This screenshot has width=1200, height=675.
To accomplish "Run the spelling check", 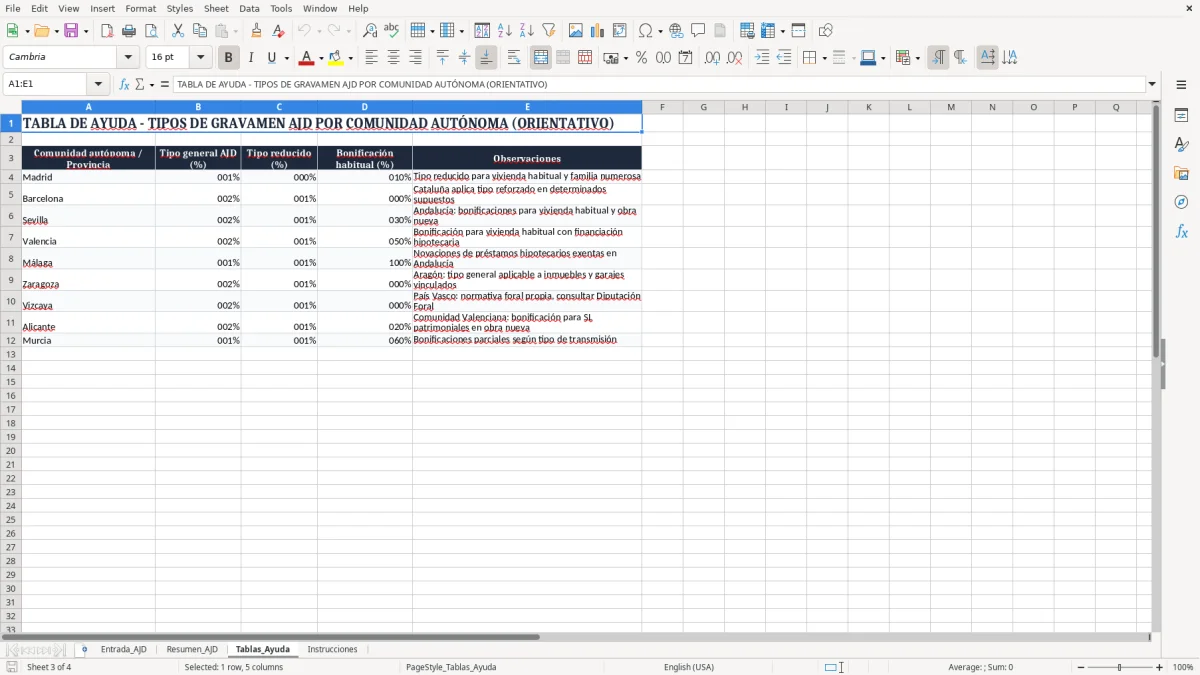I will [x=391, y=31].
